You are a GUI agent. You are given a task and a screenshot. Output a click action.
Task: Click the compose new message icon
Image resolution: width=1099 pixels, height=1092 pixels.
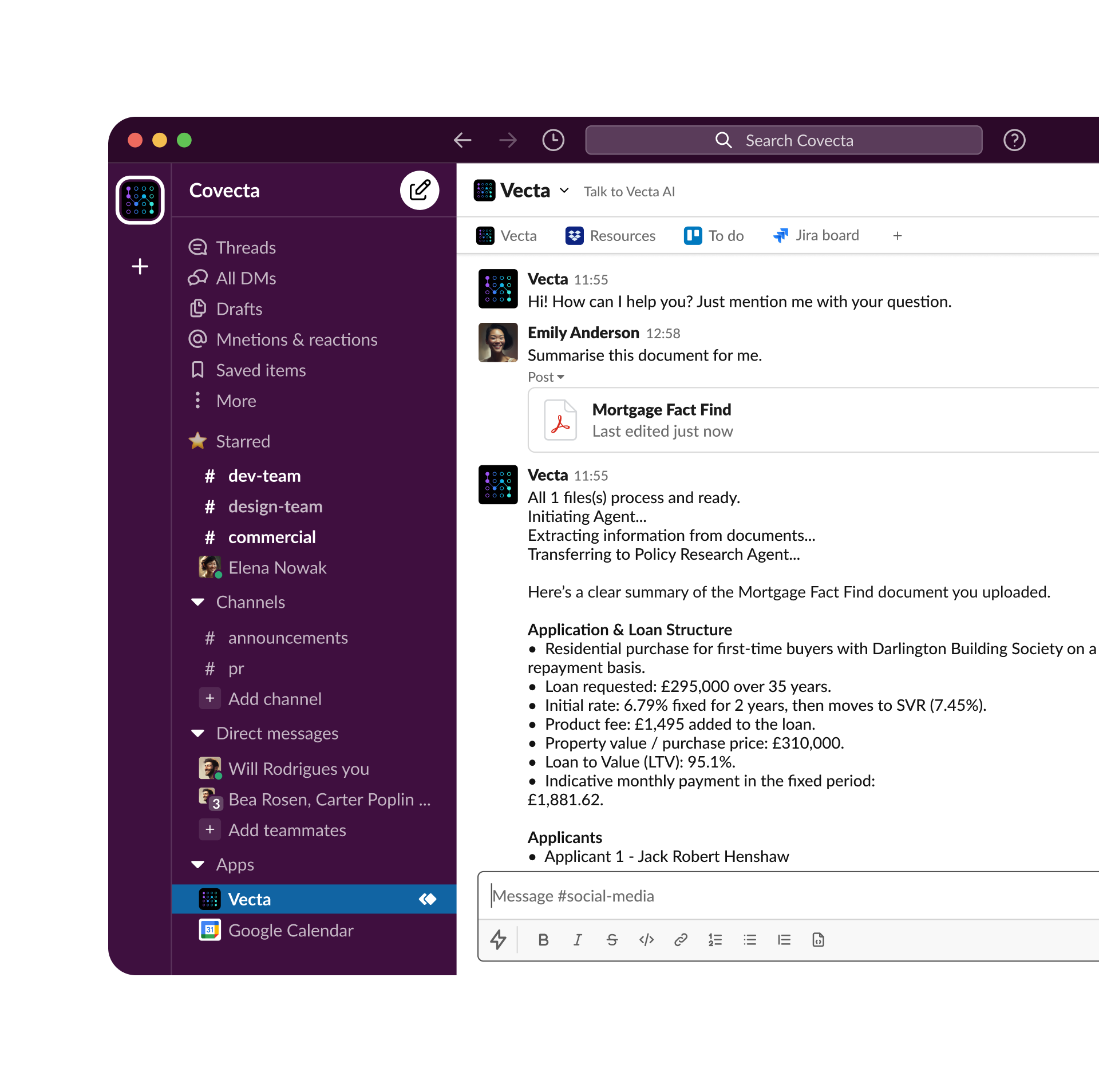pos(419,191)
